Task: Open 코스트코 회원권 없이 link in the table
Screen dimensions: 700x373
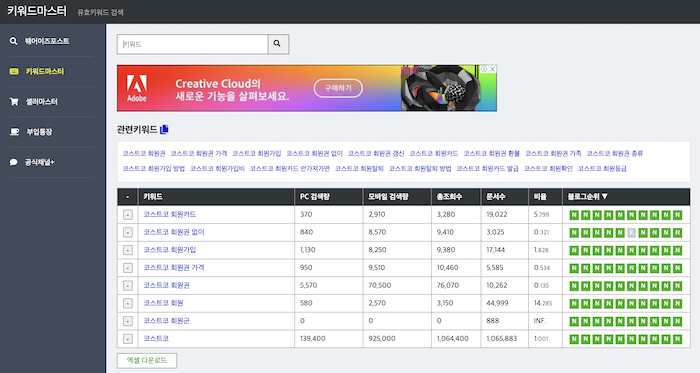Action: click(x=174, y=232)
